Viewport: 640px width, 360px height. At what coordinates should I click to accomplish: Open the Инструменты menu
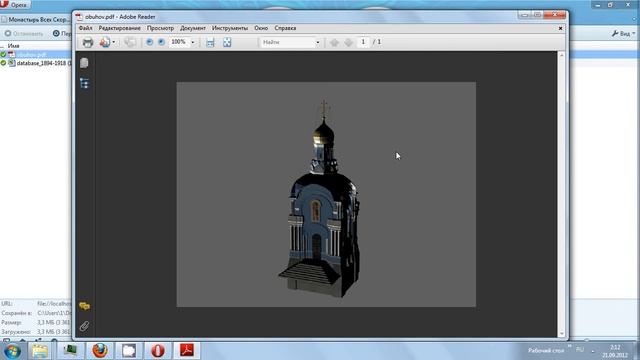230,28
